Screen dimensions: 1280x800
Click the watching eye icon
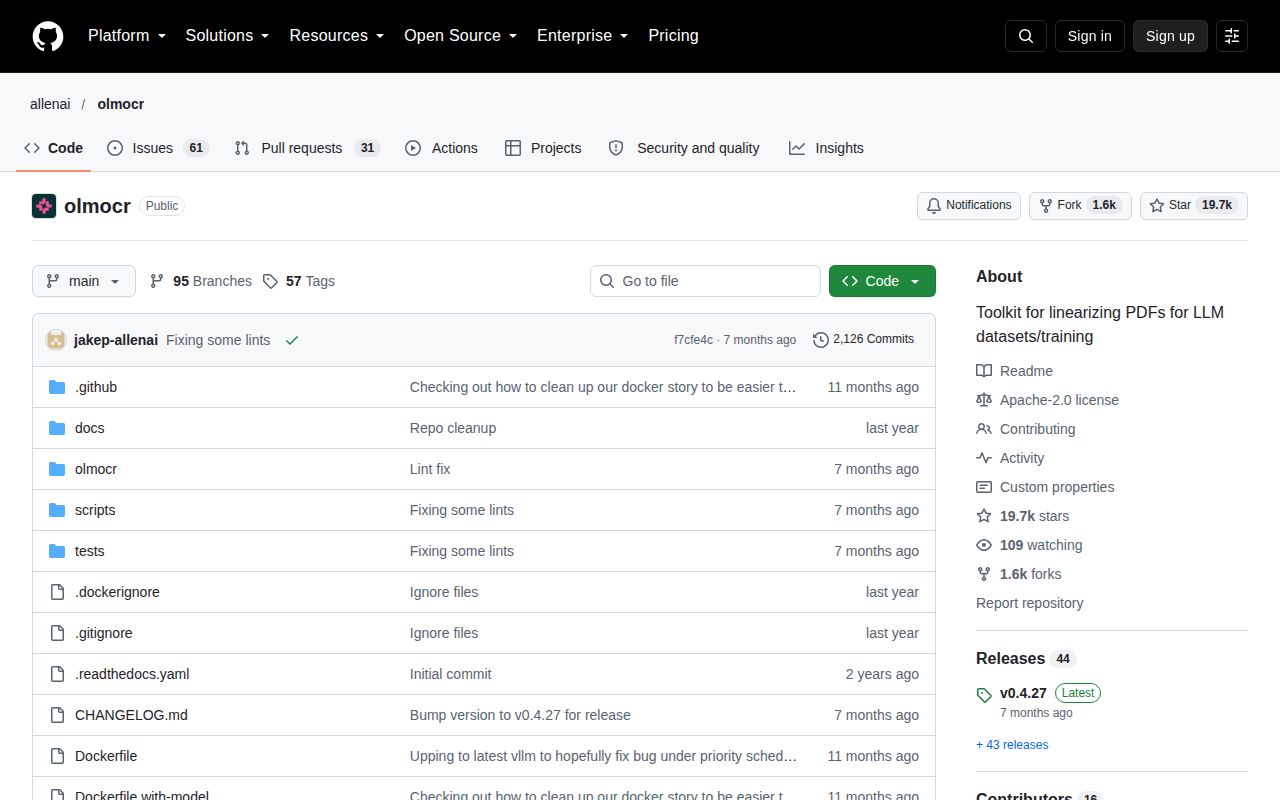pos(984,545)
